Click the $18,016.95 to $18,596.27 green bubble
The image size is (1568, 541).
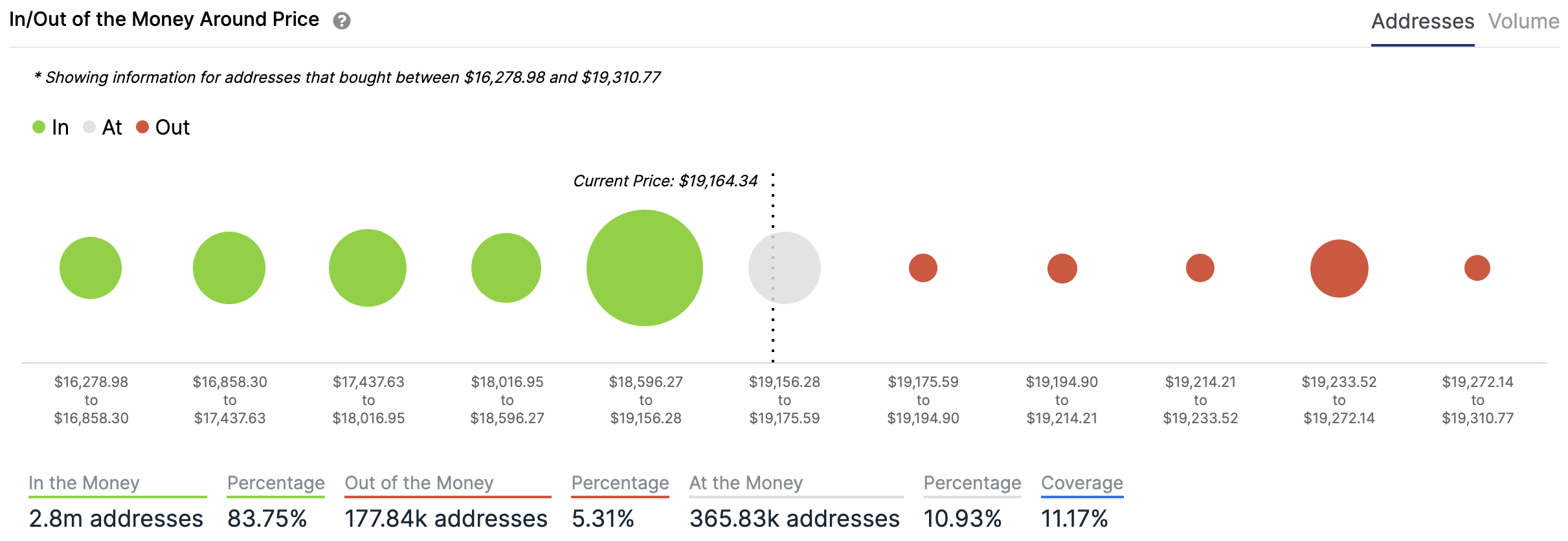pos(506,268)
